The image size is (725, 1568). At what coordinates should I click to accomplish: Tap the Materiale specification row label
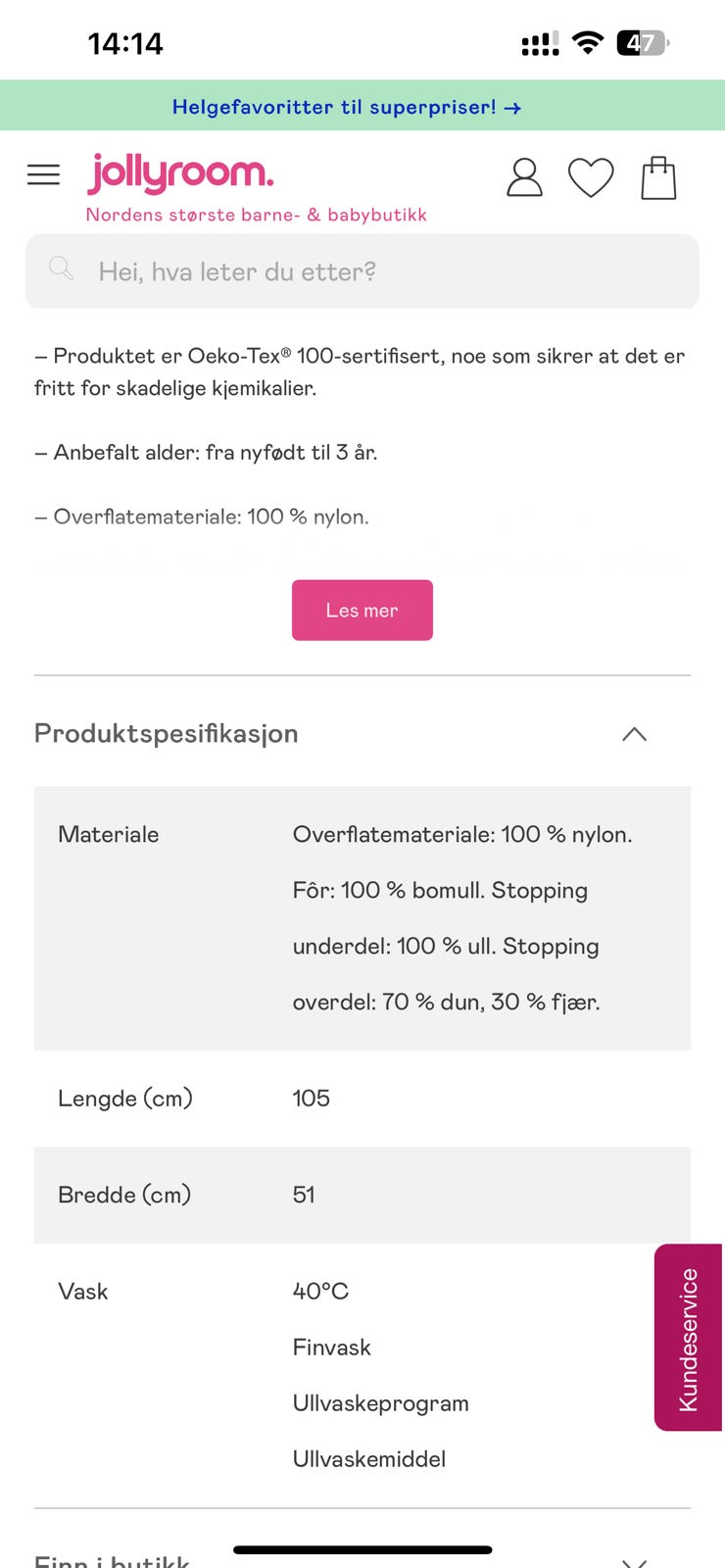(x=109, y=835)
